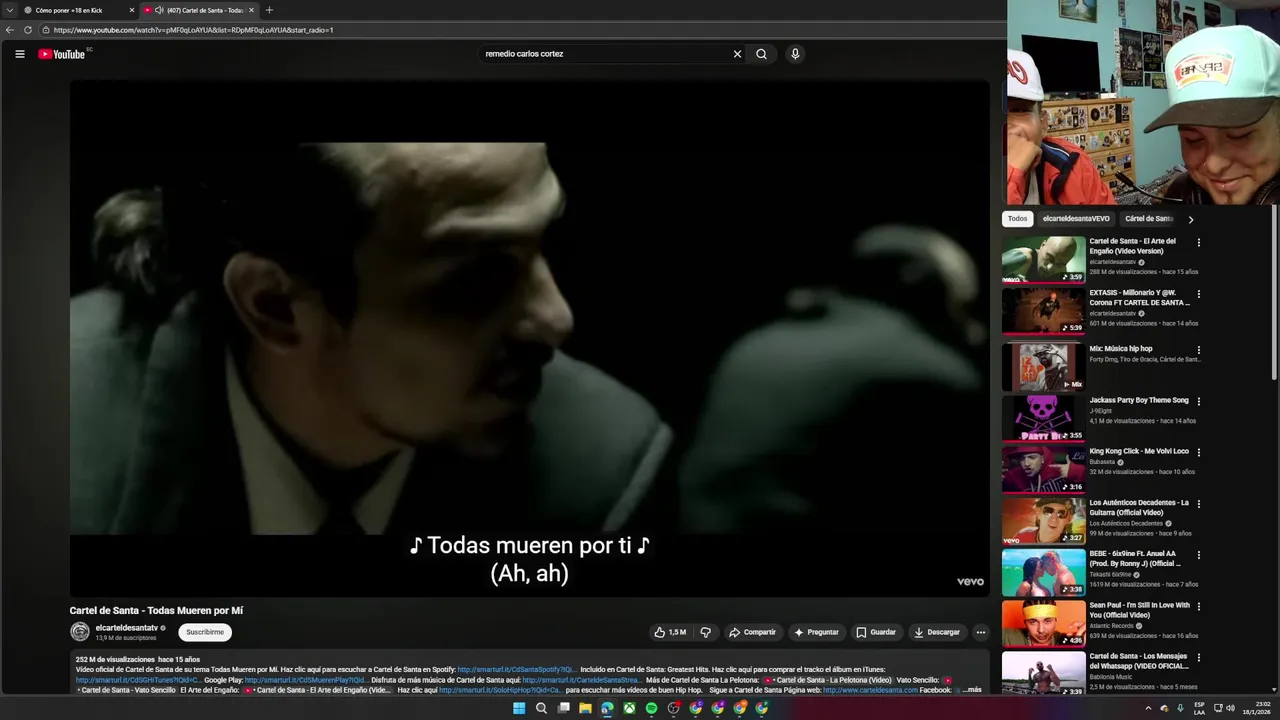
Task: Start voice search with the microphone
Action: click(795, 54)
